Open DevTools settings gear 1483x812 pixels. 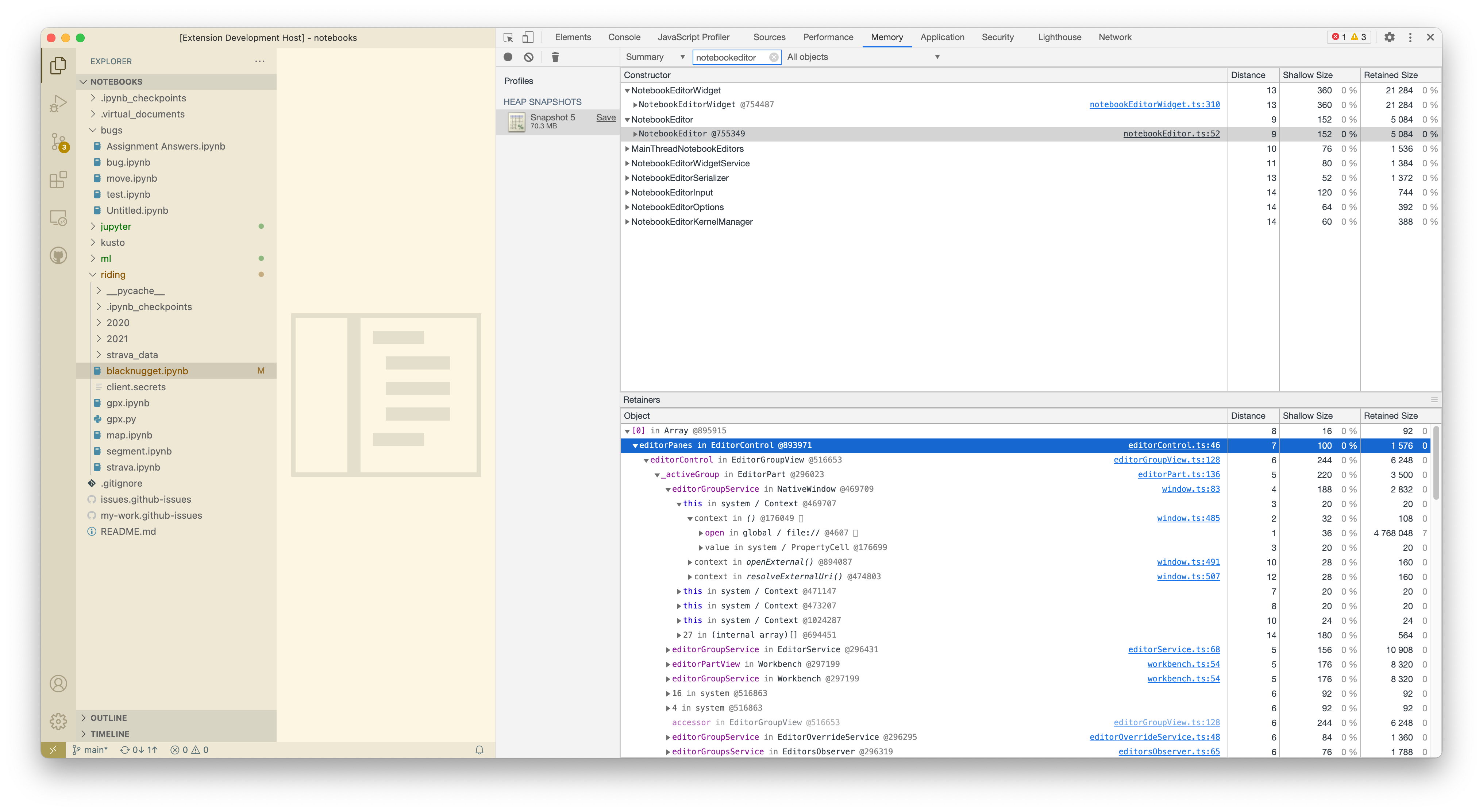pos(1389,38)
